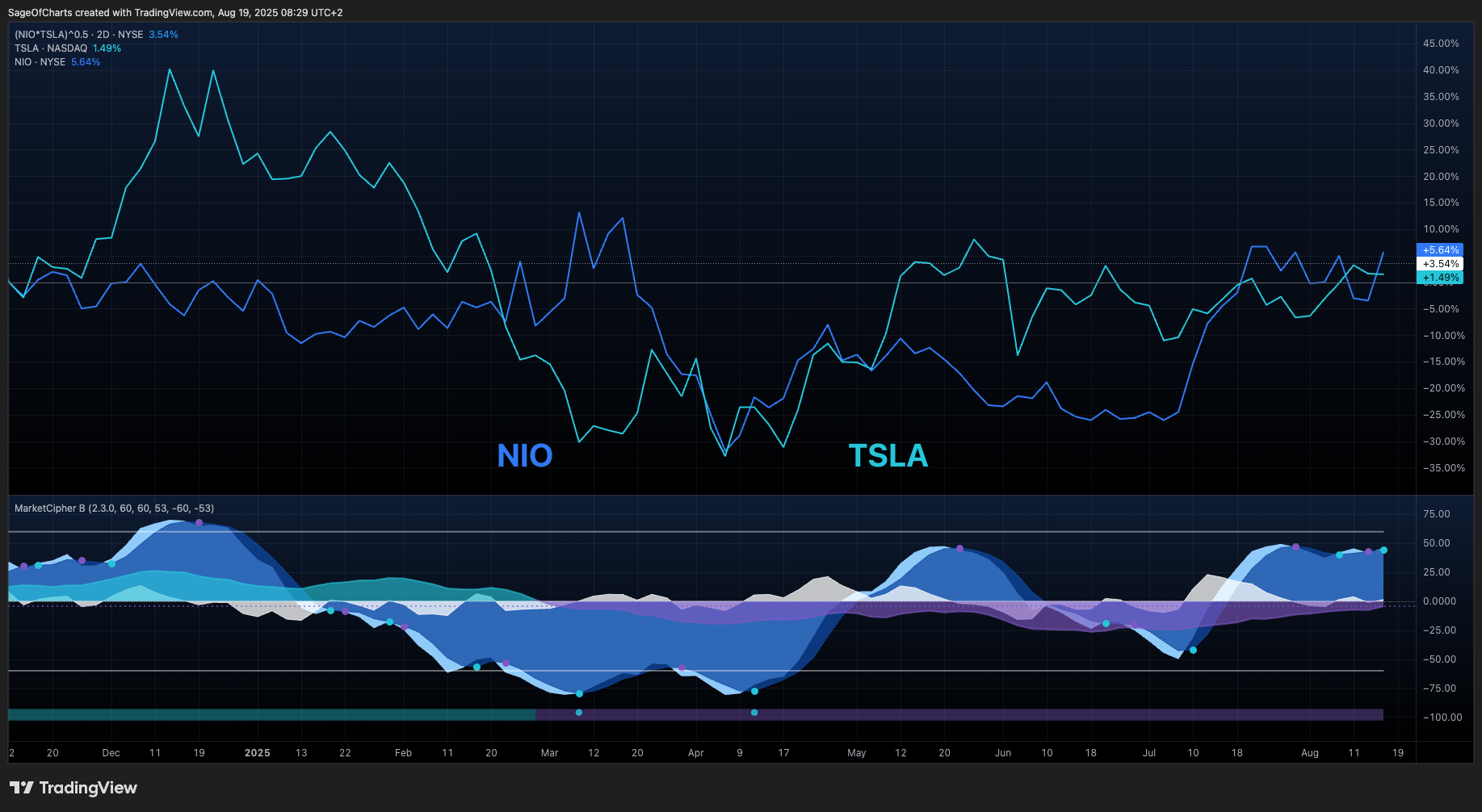Click the 35.00% price scale label
The image size is (1482, 812).
pyautogui.click(x=1441, y=97)
